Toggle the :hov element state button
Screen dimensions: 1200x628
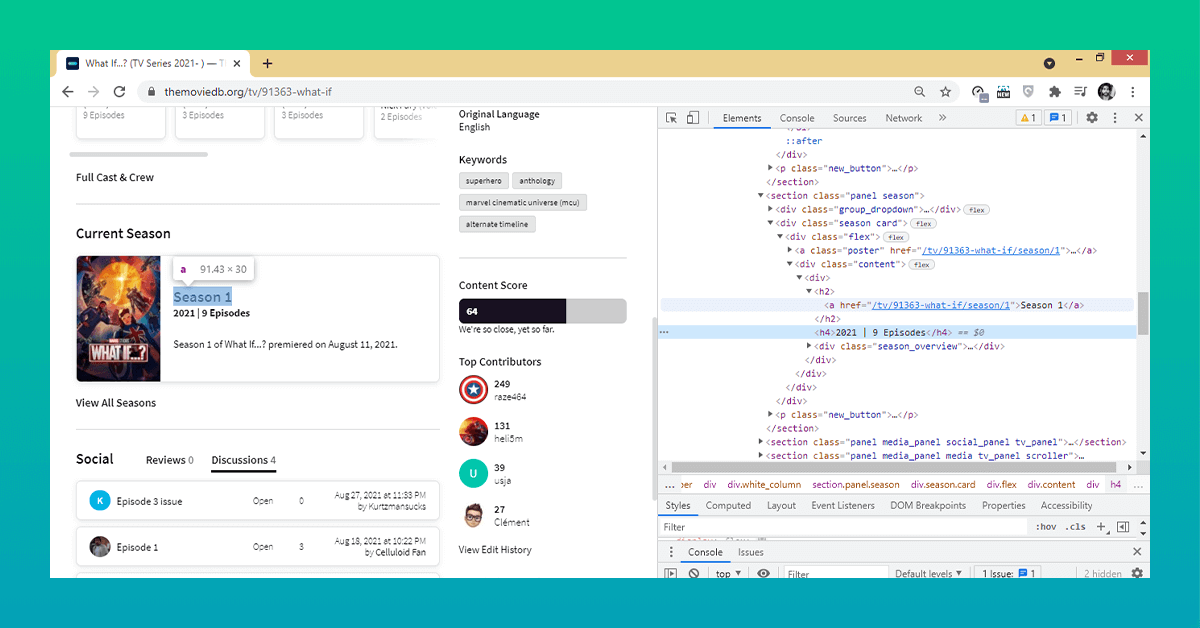tap(1045, 526)
